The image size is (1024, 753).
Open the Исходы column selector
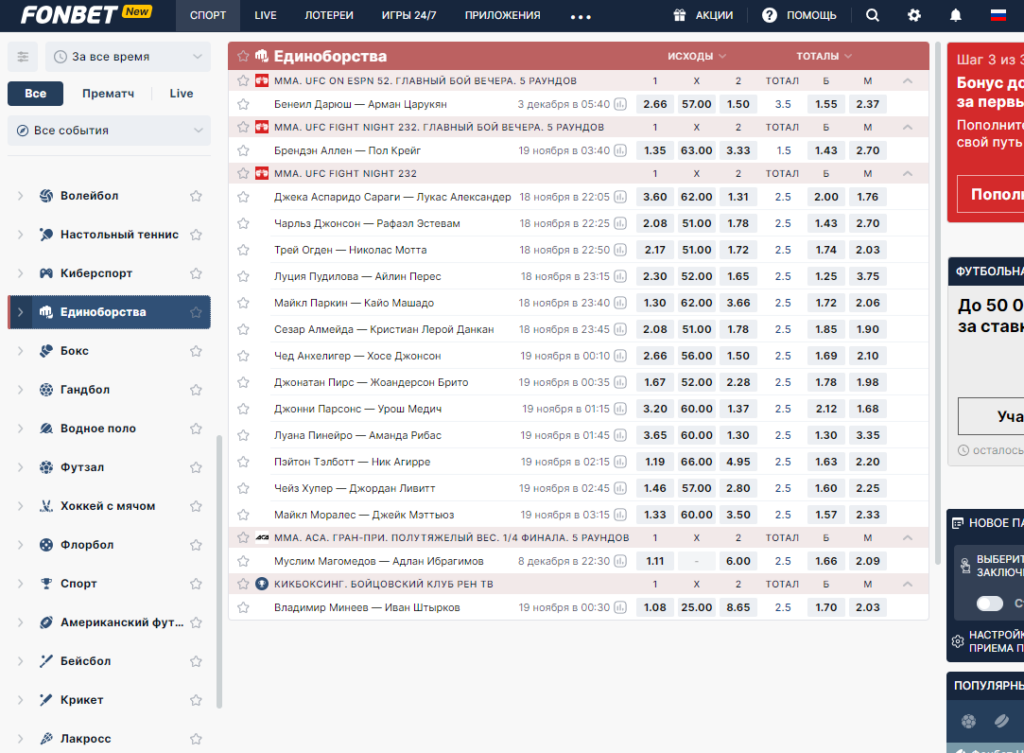696,56
